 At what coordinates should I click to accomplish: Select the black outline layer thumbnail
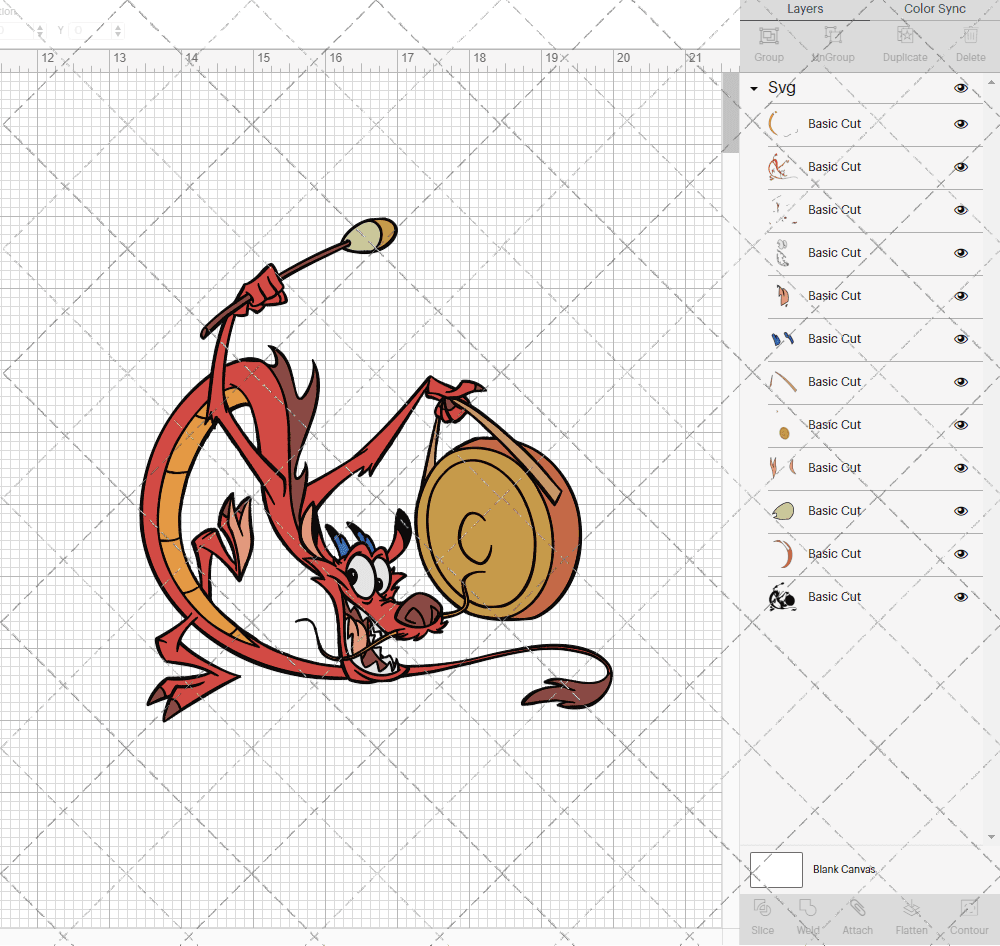click(783, 598)
